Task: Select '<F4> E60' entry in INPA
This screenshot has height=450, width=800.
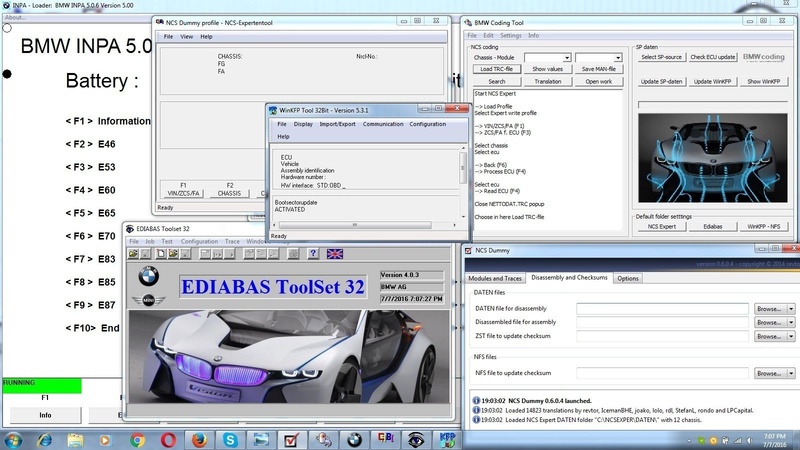Action: point(90,190)
